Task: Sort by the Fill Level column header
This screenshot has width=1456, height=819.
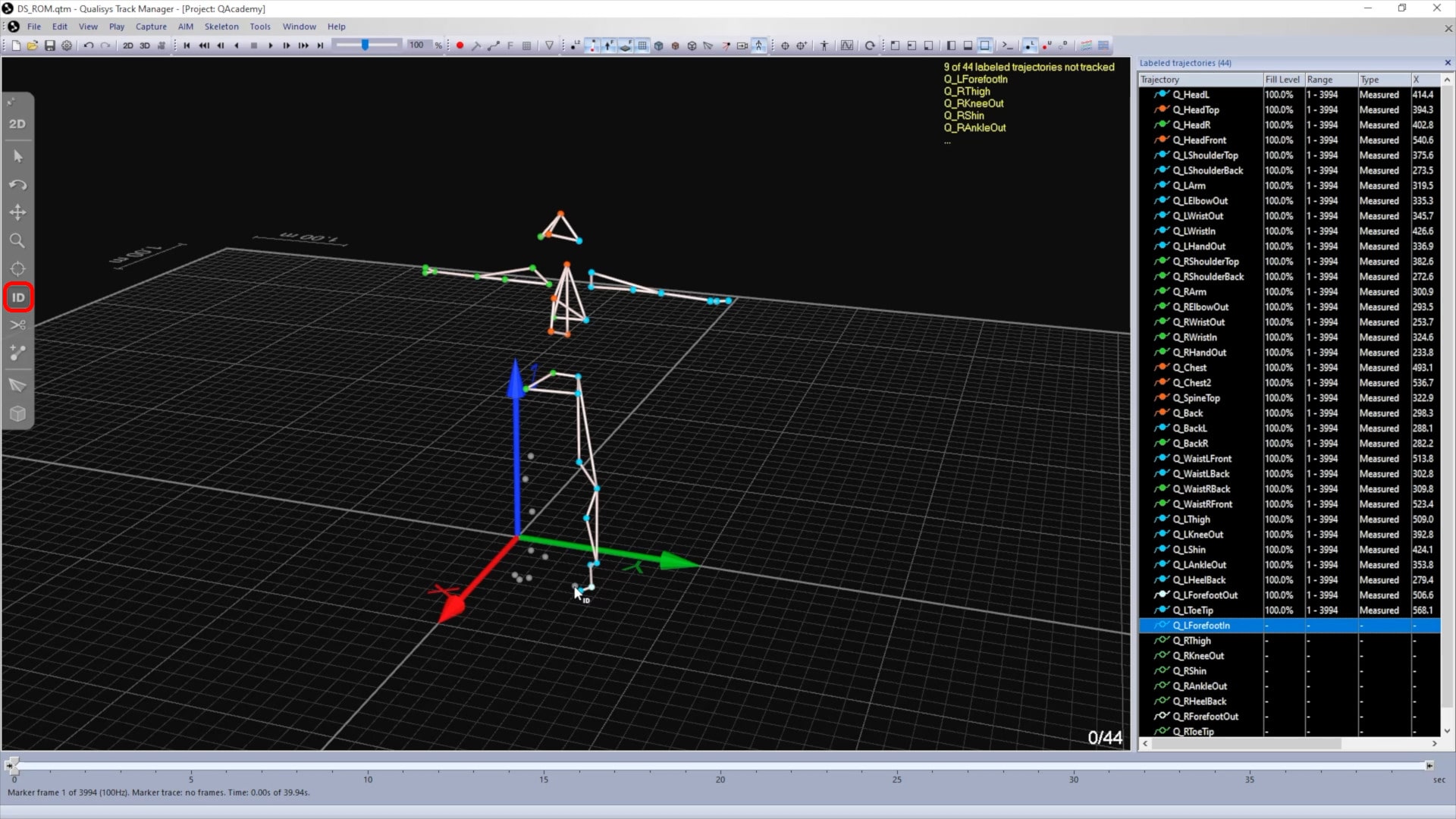Action: click(x=1282, y=80)
